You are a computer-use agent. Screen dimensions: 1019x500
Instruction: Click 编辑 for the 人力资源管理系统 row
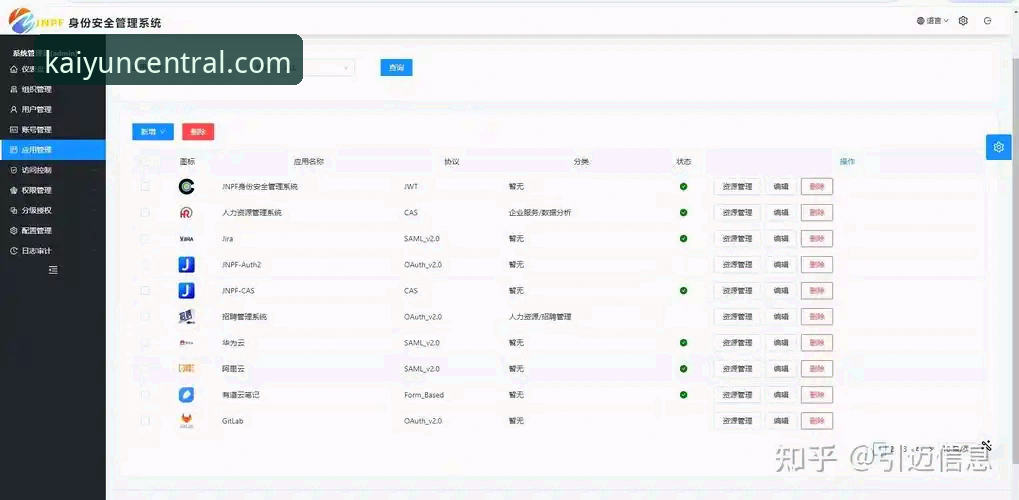pos(780,213)
